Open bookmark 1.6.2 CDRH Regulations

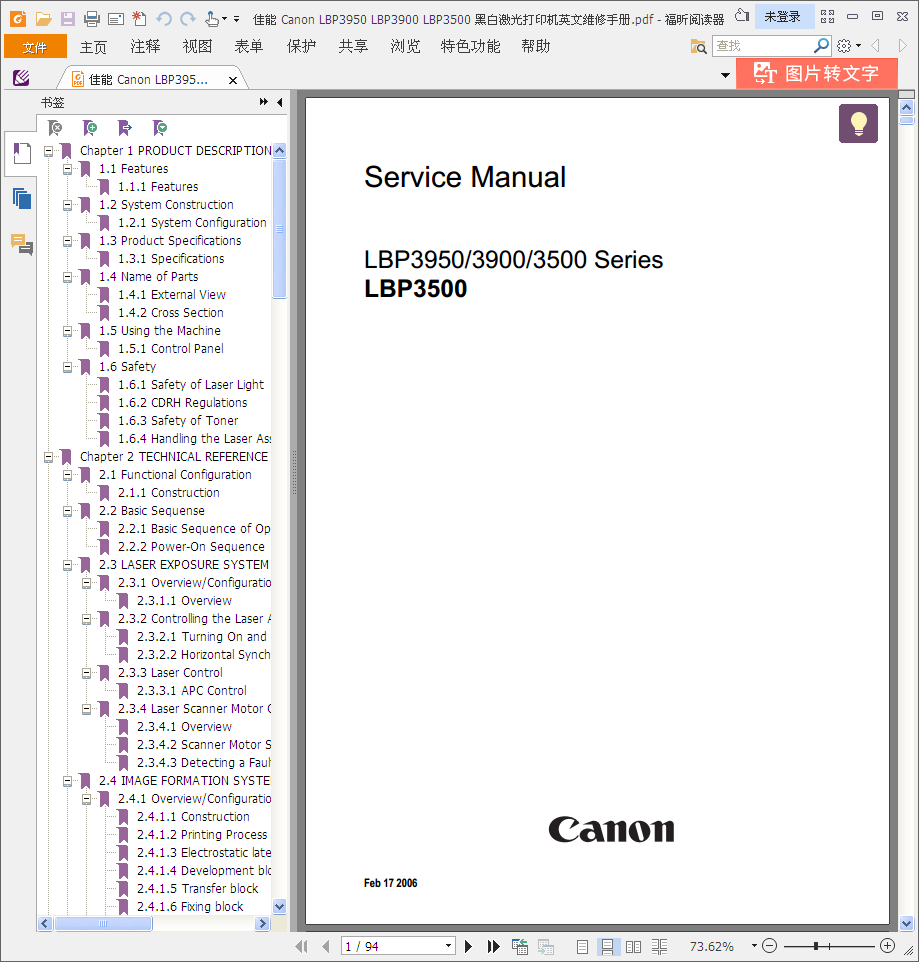pos(183,403)
